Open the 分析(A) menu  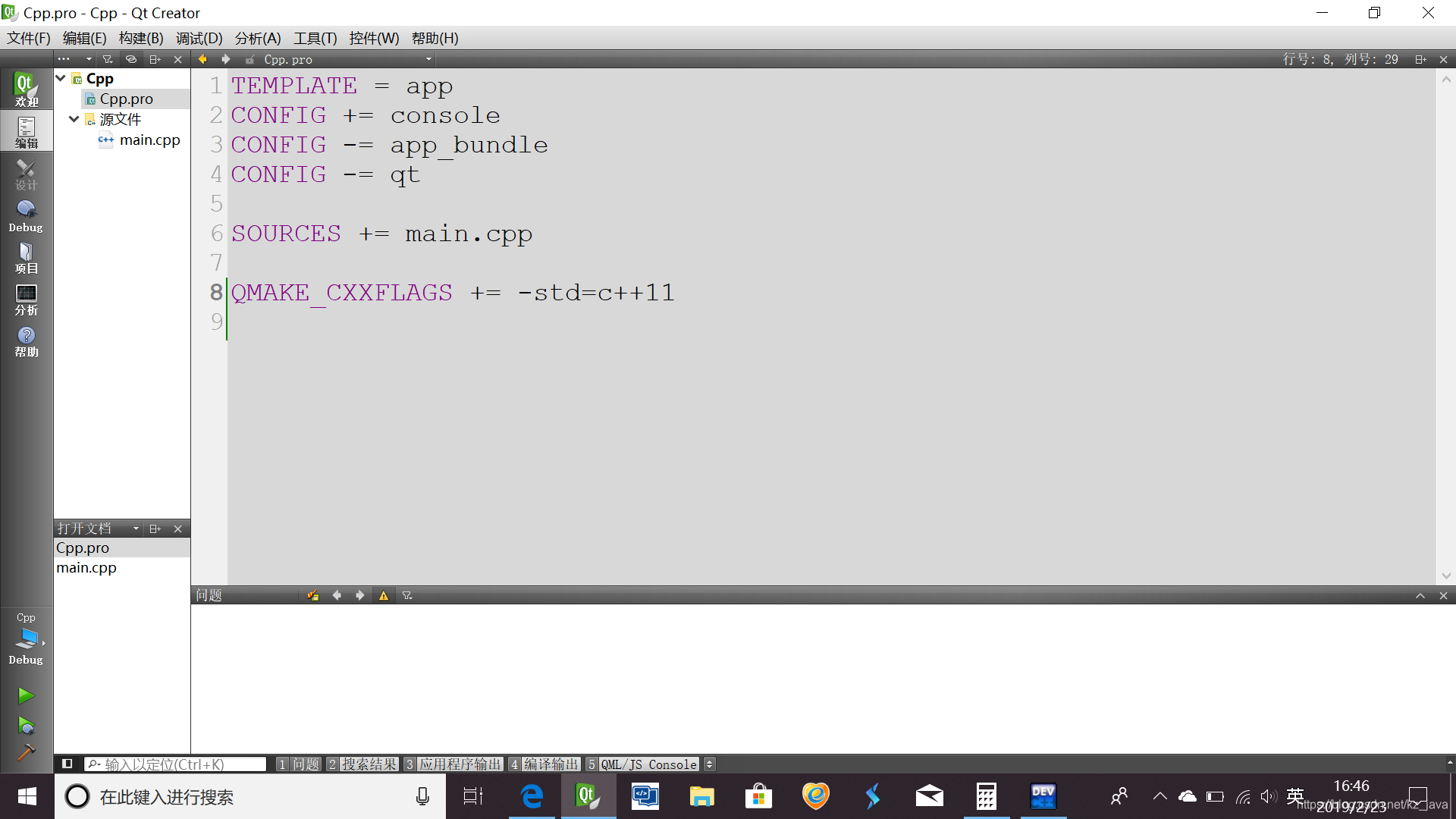click(x=258, y=38)
